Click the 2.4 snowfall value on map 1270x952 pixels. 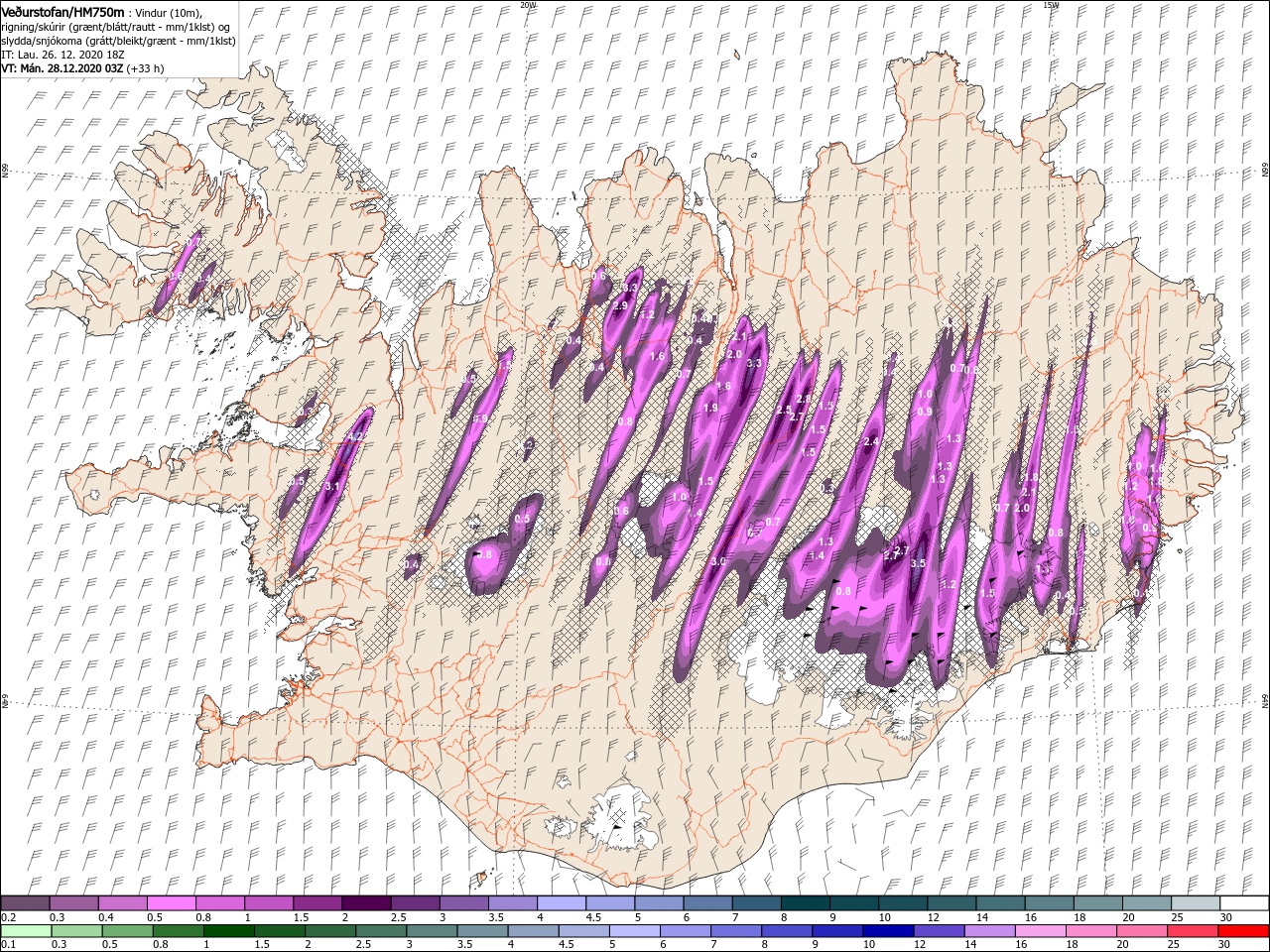click(872, 441)
